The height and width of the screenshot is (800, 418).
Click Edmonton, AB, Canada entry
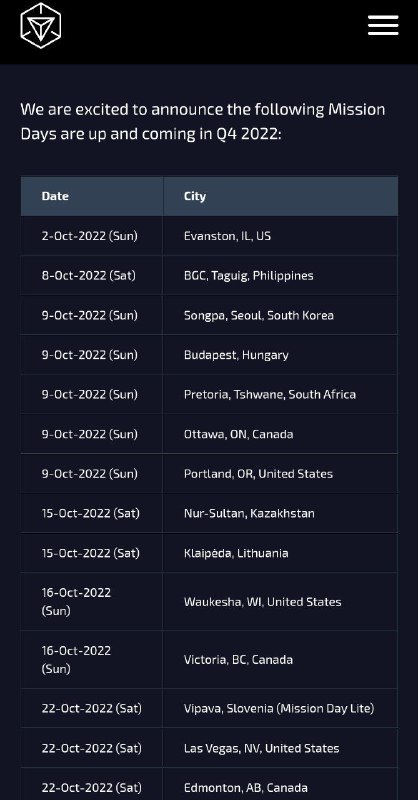point(245,788)
